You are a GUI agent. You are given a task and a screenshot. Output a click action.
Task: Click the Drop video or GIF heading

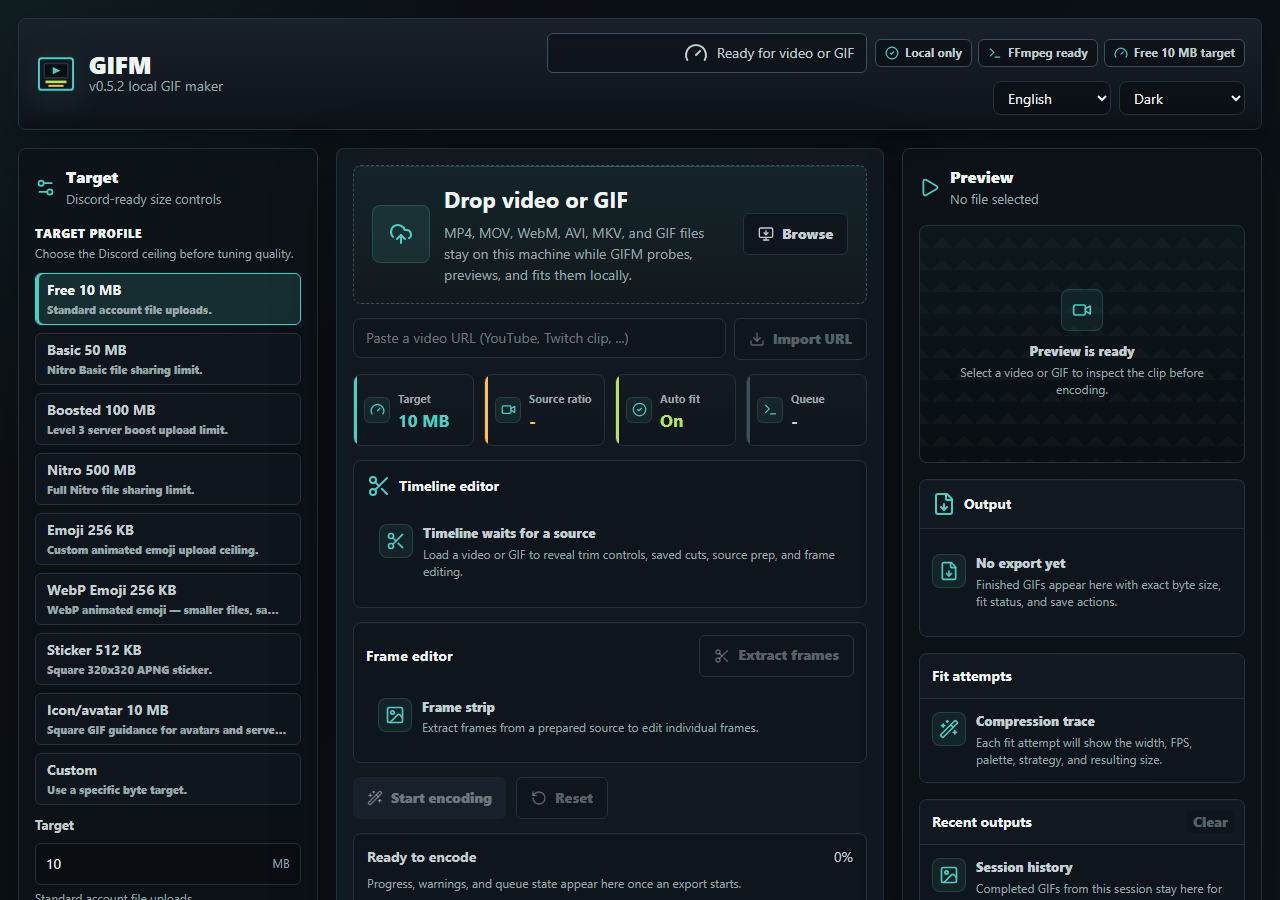click(x=536, y=200)
